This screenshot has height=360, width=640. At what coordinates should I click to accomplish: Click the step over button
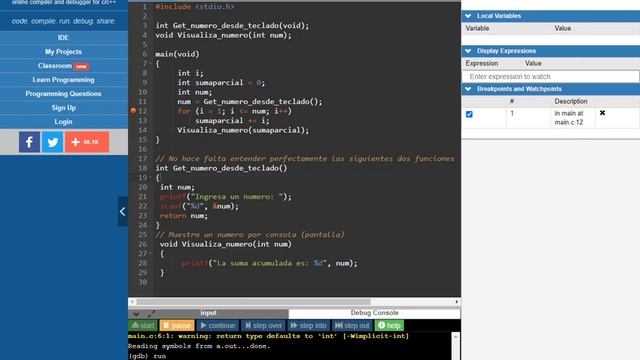(264, 325)
